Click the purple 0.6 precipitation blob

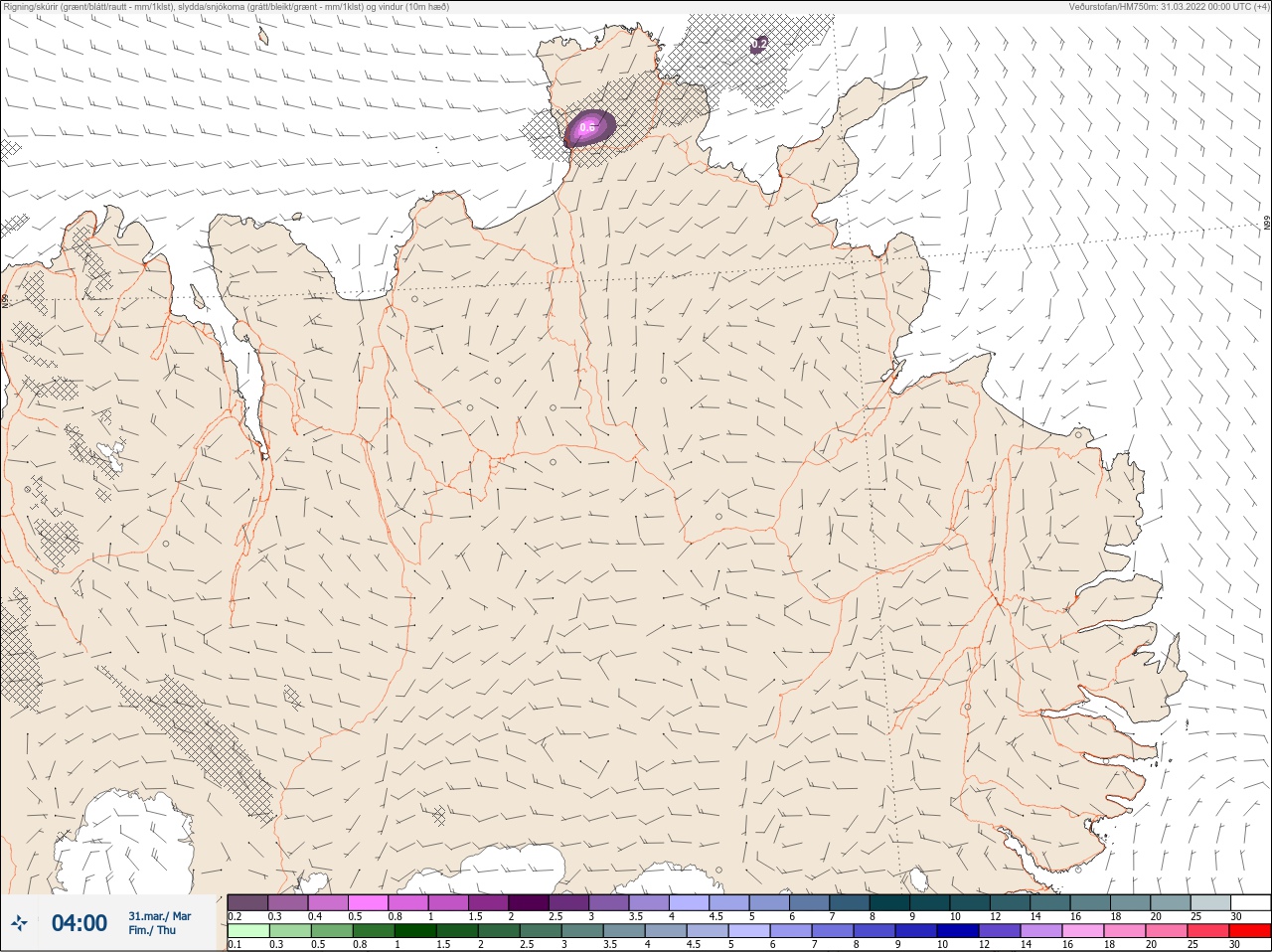click(590, 128)
